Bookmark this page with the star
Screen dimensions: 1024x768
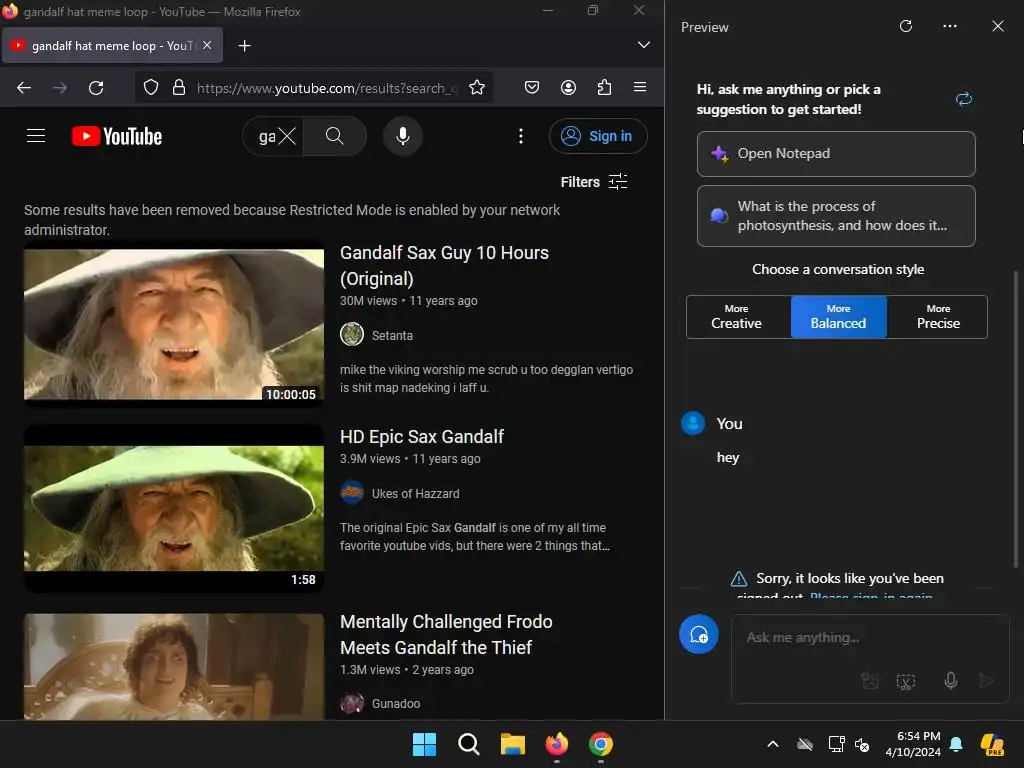click(477, 88)
